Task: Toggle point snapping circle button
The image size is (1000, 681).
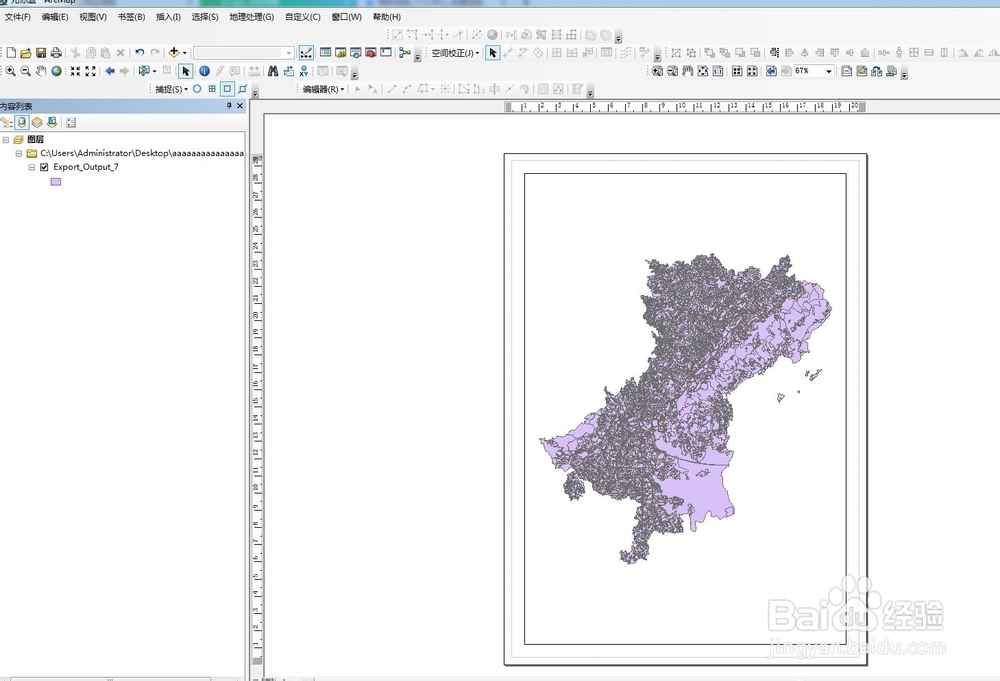Action: (197, 89)
